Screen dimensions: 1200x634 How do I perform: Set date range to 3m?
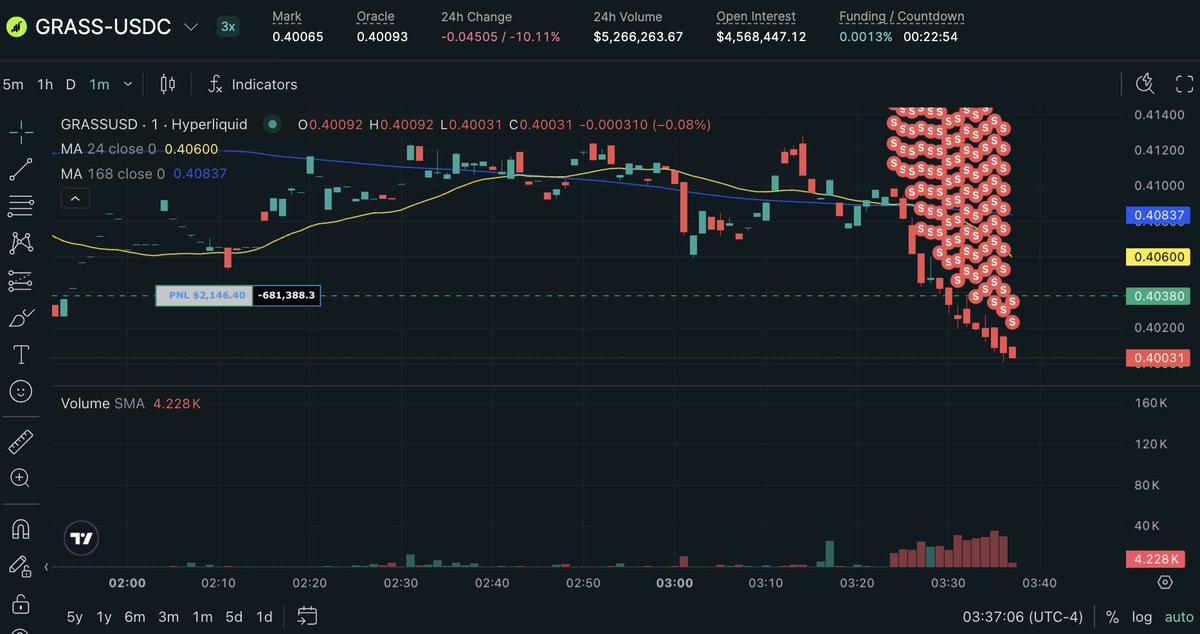(169, 617)
